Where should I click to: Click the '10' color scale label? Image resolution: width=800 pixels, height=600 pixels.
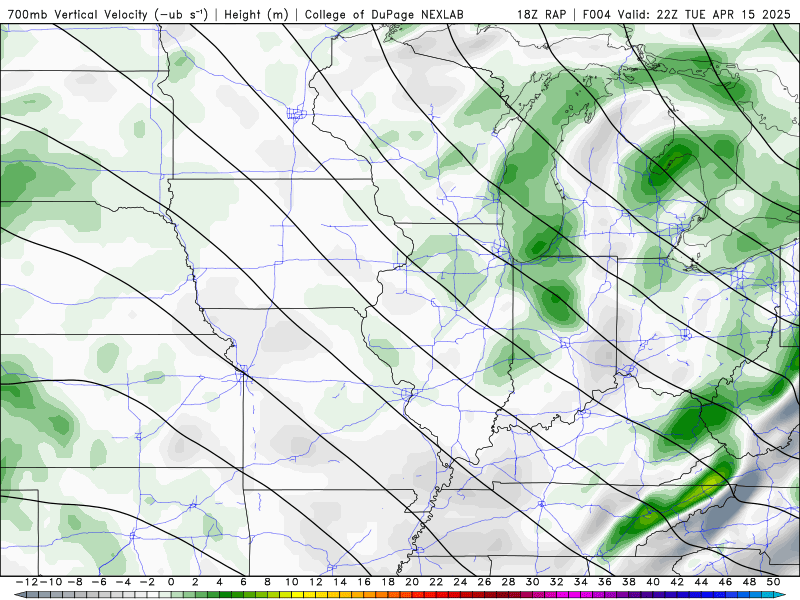click(x=291, y=582)
